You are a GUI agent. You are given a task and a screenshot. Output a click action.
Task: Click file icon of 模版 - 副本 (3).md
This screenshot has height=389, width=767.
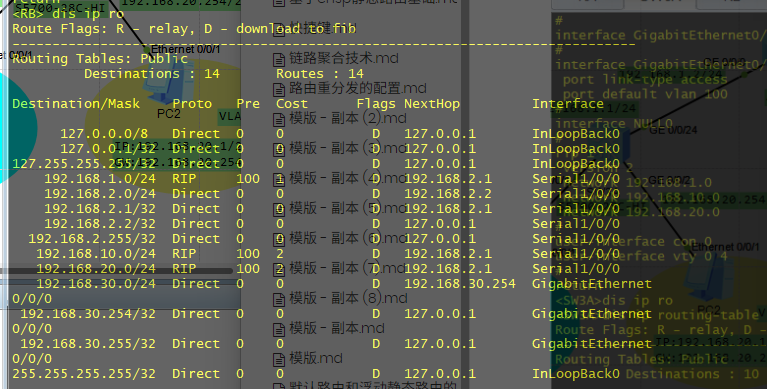pyautogui.click(x=279, y=149)
